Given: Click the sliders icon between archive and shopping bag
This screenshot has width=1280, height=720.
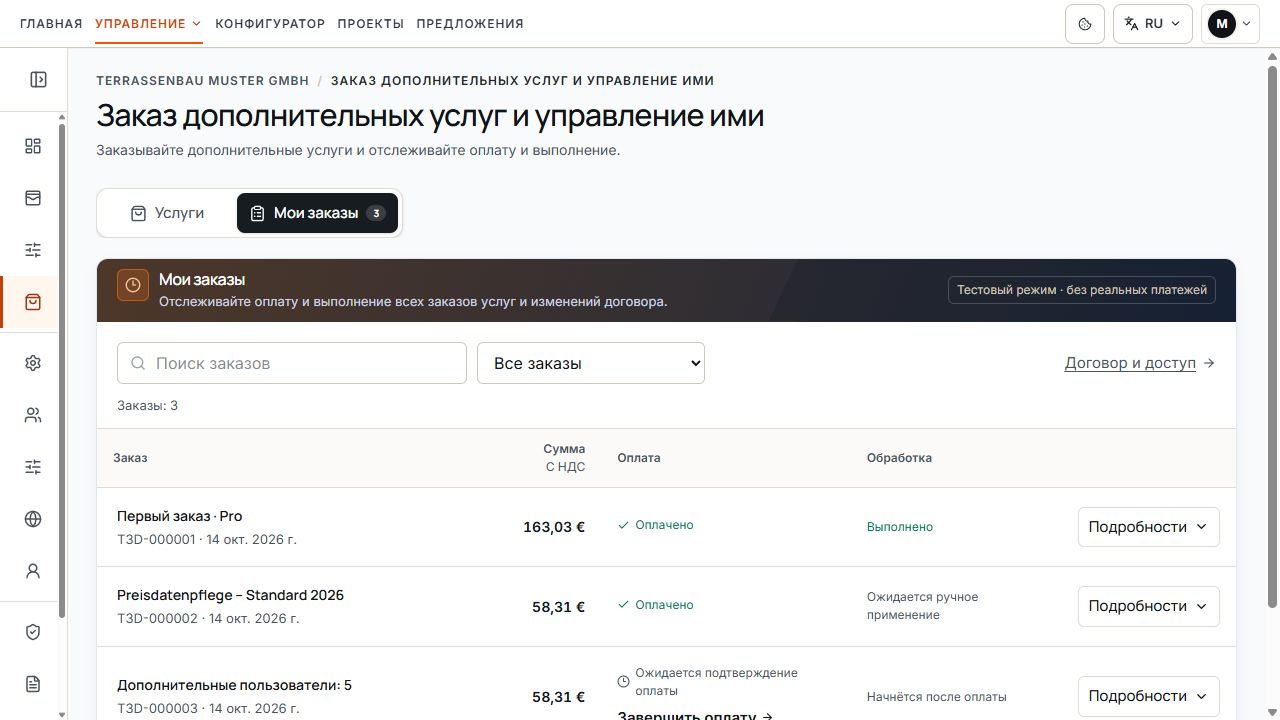Looking at the screenshot, I should (x=33, y=250).
